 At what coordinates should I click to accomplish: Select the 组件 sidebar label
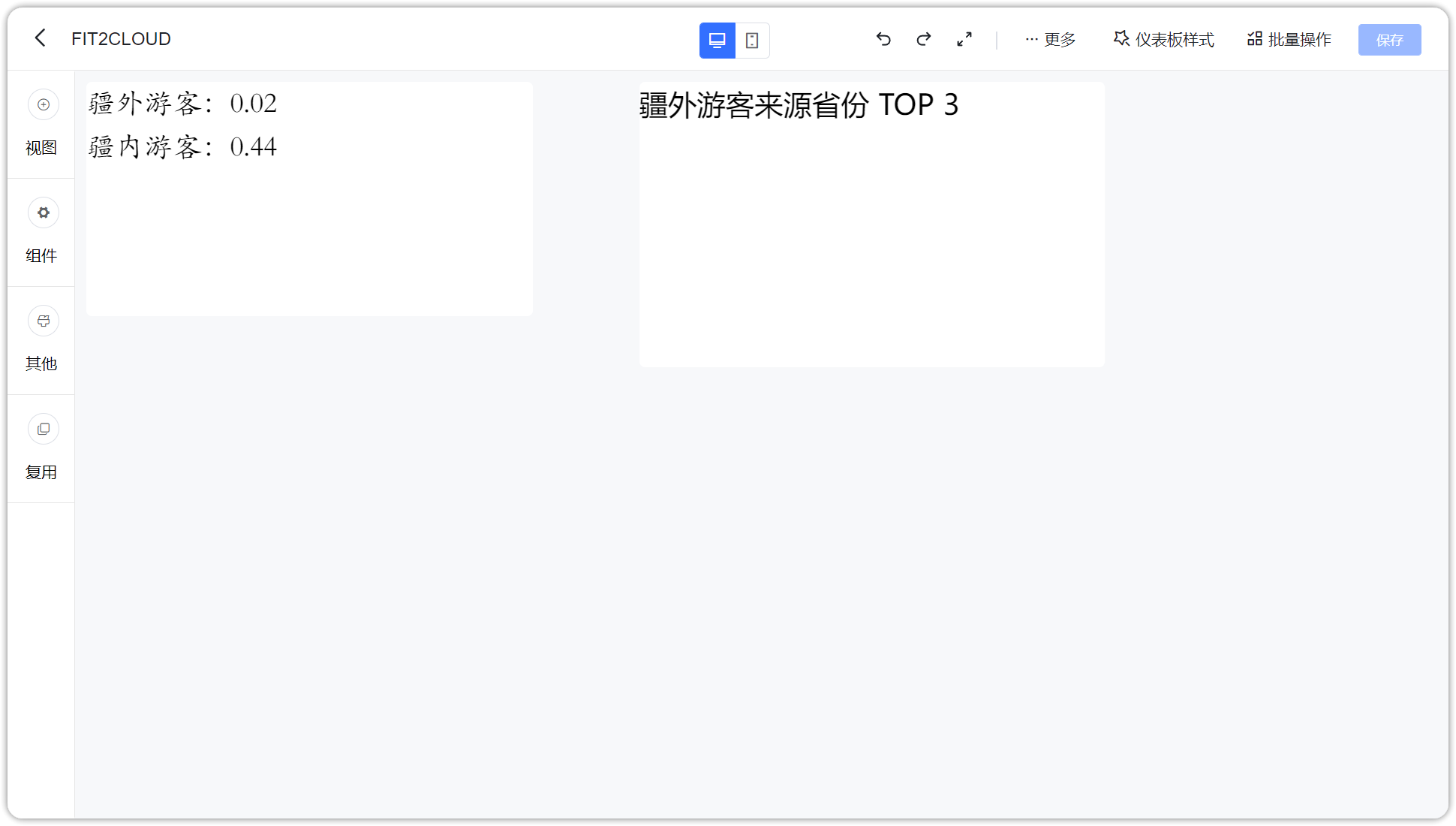click(41, 256)
